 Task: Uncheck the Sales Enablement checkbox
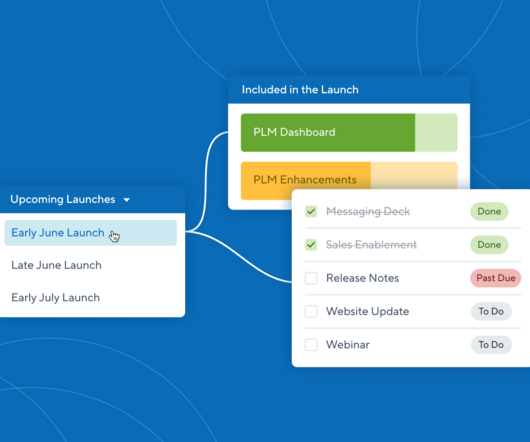click(x=311, y=245)
